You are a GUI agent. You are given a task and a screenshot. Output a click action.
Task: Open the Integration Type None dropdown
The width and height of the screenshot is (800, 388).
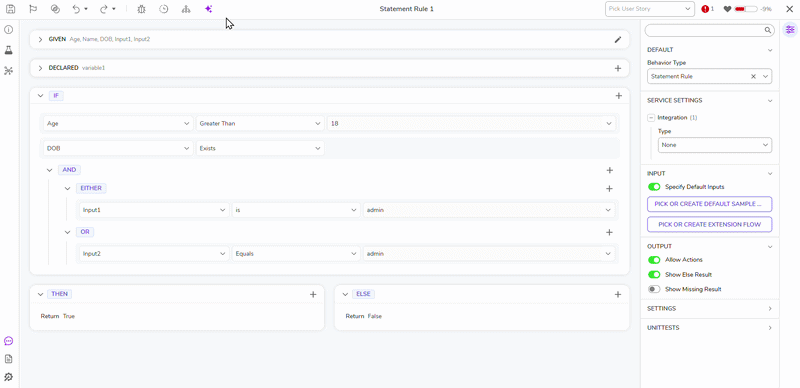click(715, 145)
